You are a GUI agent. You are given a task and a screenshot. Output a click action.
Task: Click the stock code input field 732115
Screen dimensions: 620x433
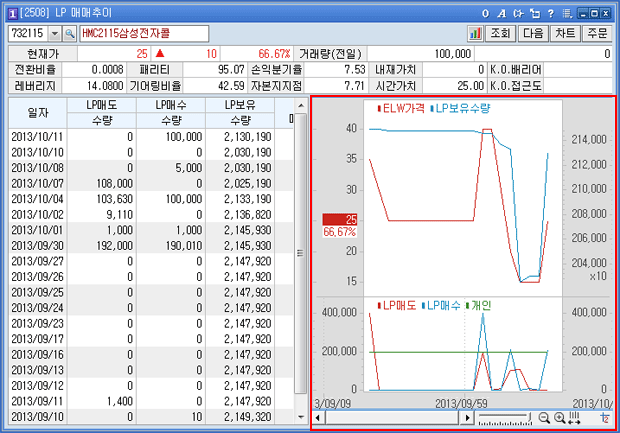point(27,33)
